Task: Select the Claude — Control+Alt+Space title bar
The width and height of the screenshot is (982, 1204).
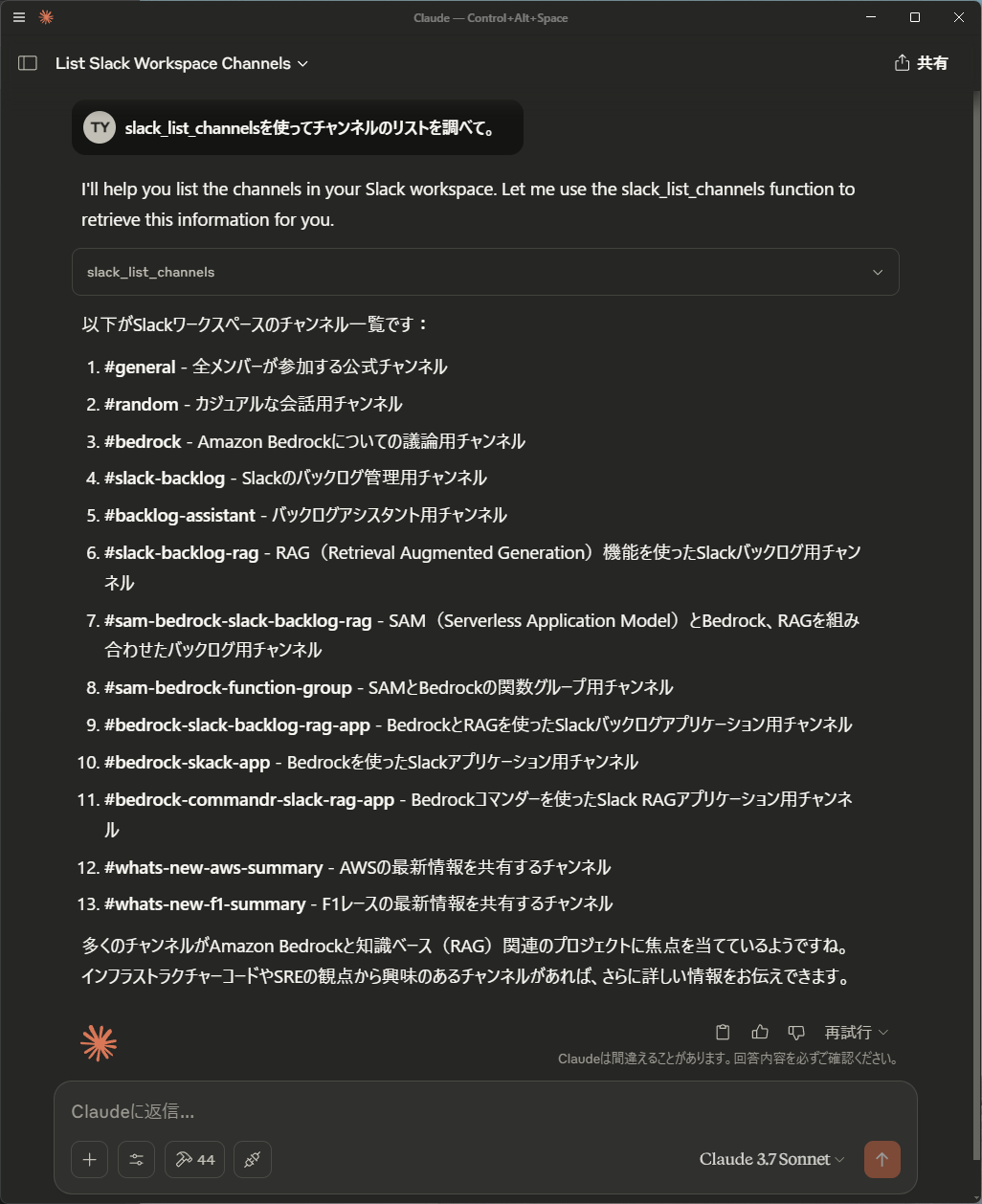Action: coord(491,17)
